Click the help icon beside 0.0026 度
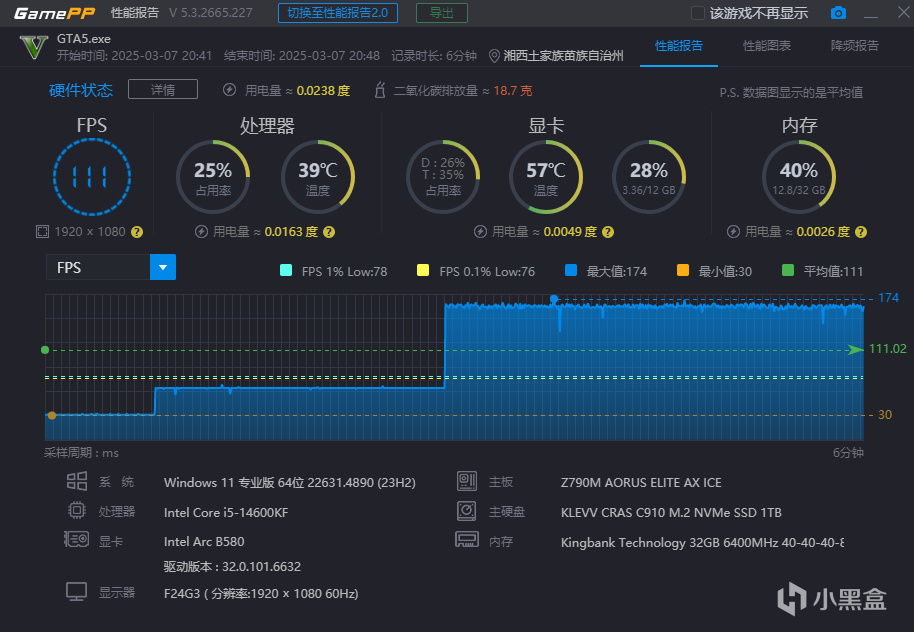 (860, 232)
